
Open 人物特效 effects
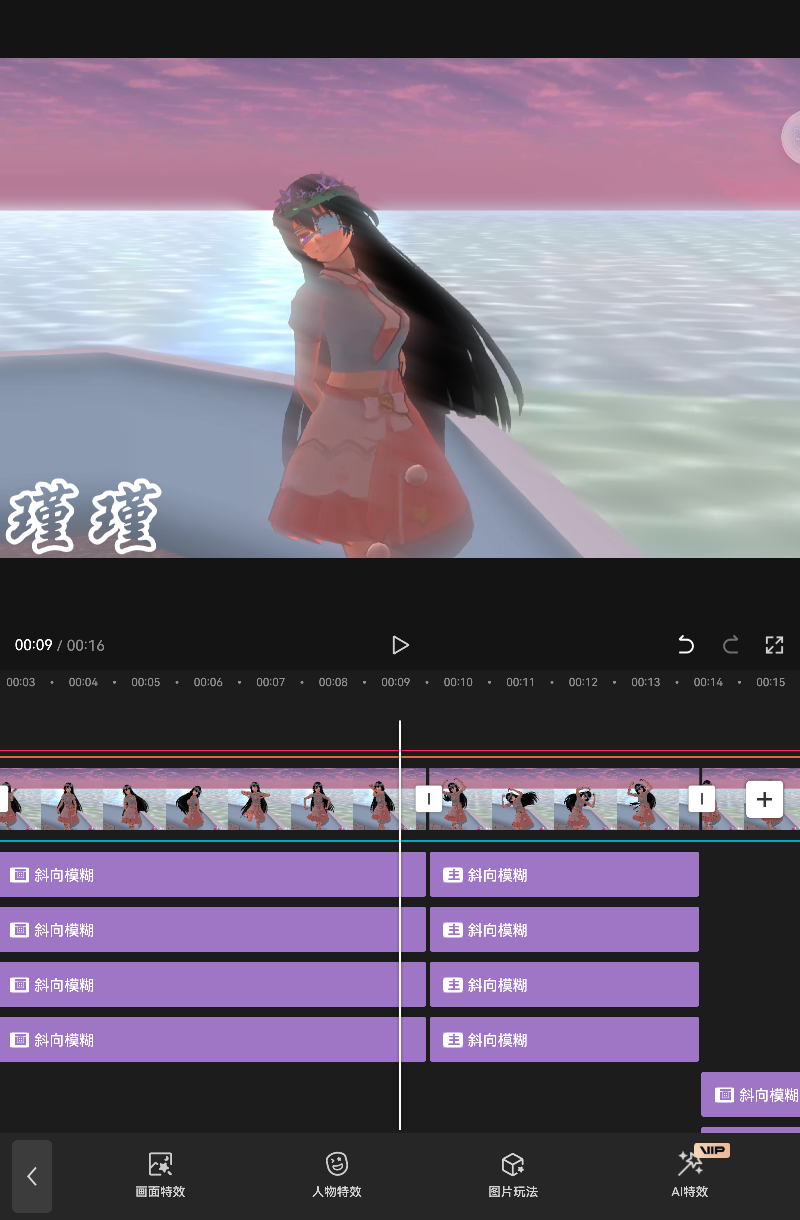point(337,1174)
